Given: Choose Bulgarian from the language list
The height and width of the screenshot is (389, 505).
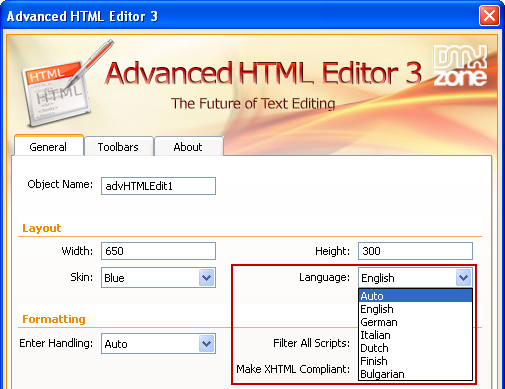Looking at the screenshot, I should click(415, 374).
